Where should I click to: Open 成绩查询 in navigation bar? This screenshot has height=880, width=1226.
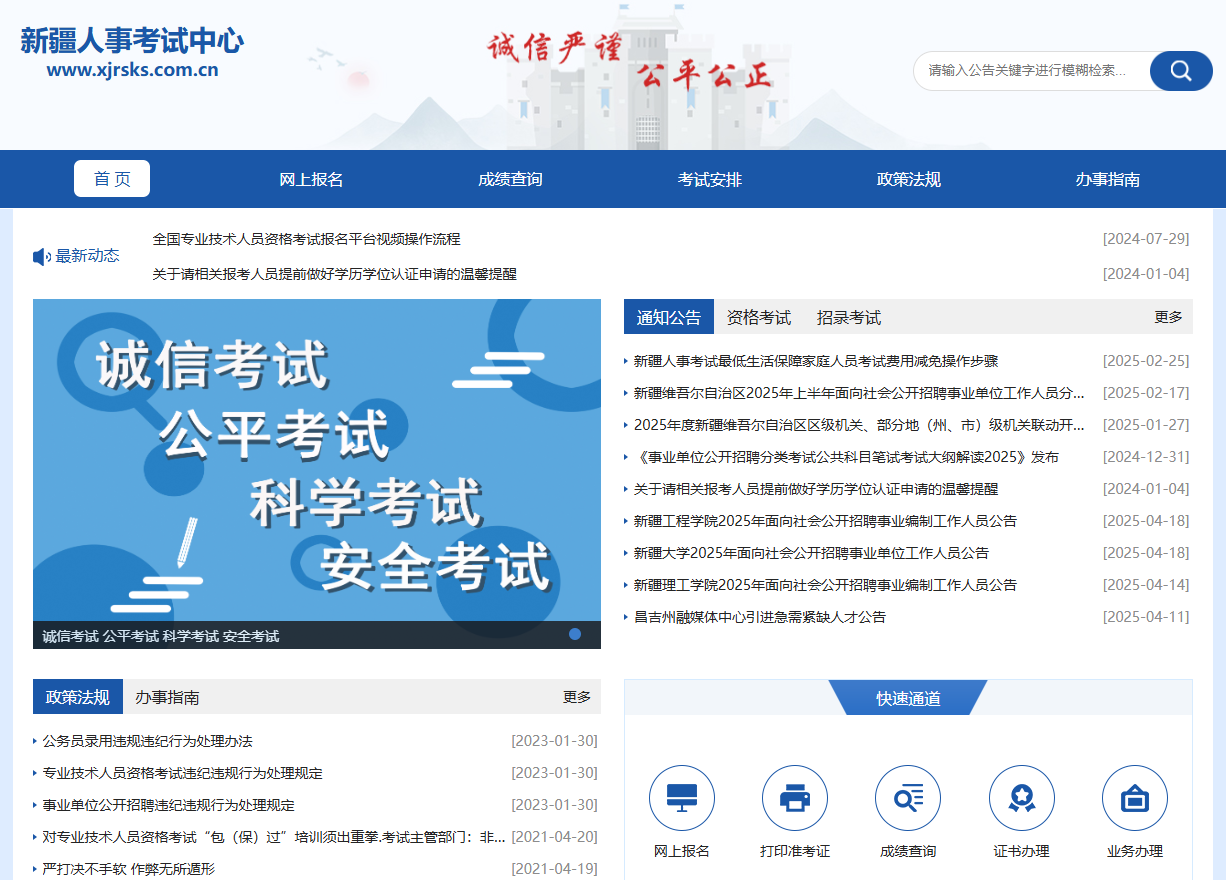tap(510, 180)
